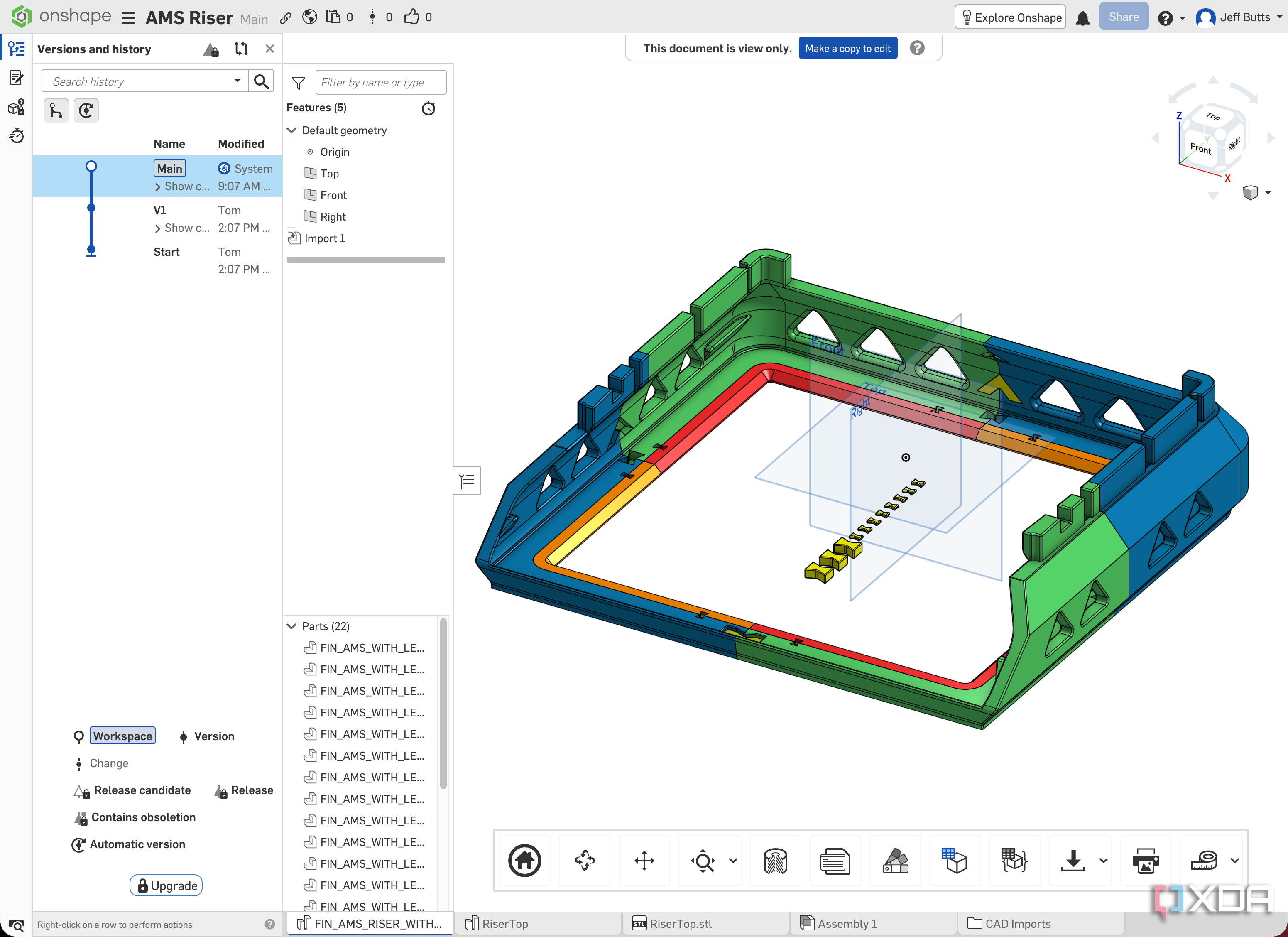The height and width of the screenshot is (937, 1288).
Task: Click the Explore Onshape button
Action: coord(1010,17)
